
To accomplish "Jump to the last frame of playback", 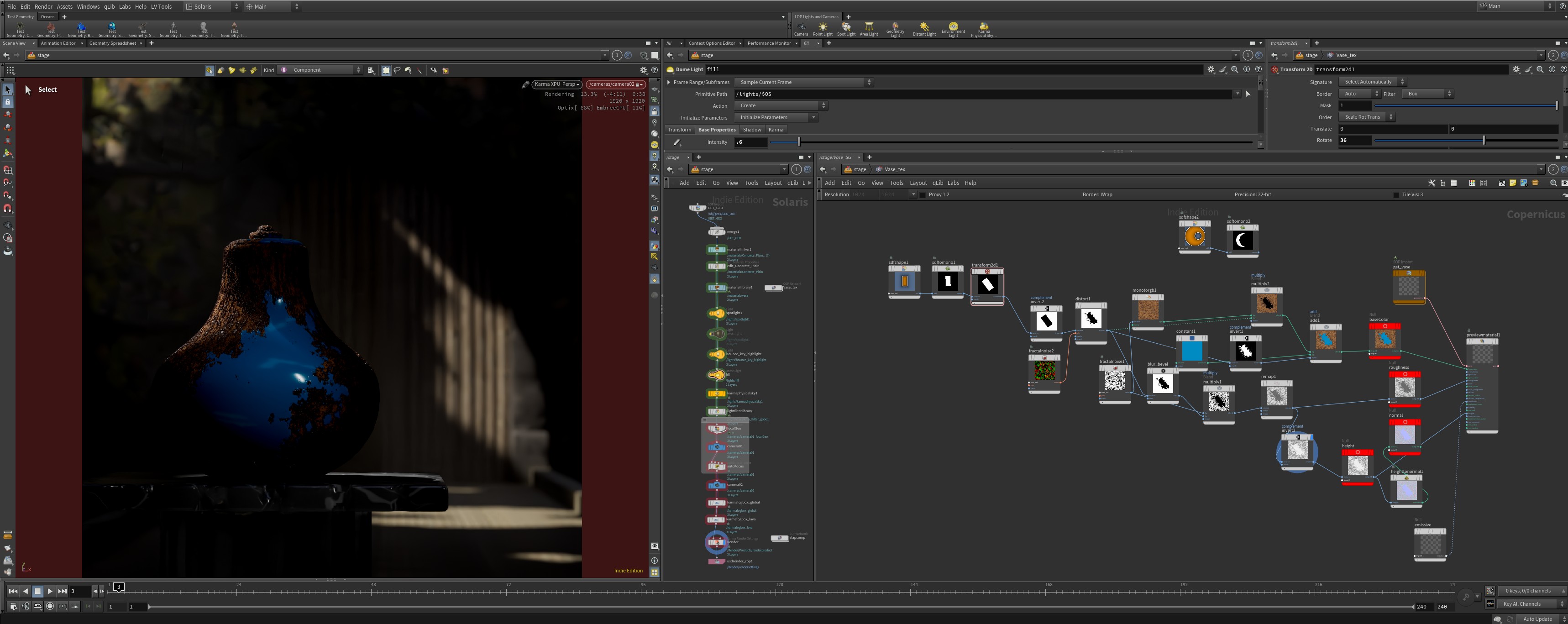I will (62, 591).
